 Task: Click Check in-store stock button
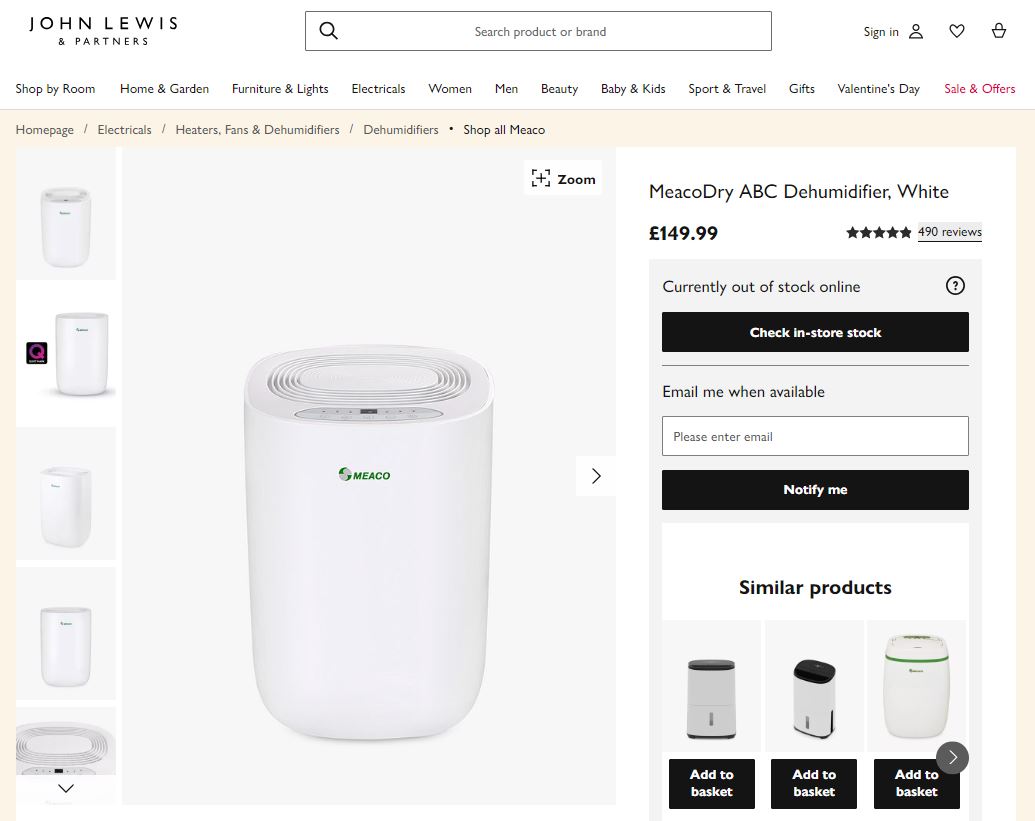coord(815,332)
